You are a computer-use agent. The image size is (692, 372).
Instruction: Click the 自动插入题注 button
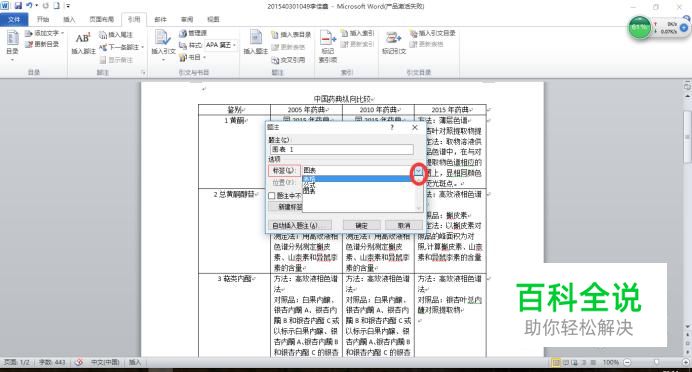coord(300,225)
